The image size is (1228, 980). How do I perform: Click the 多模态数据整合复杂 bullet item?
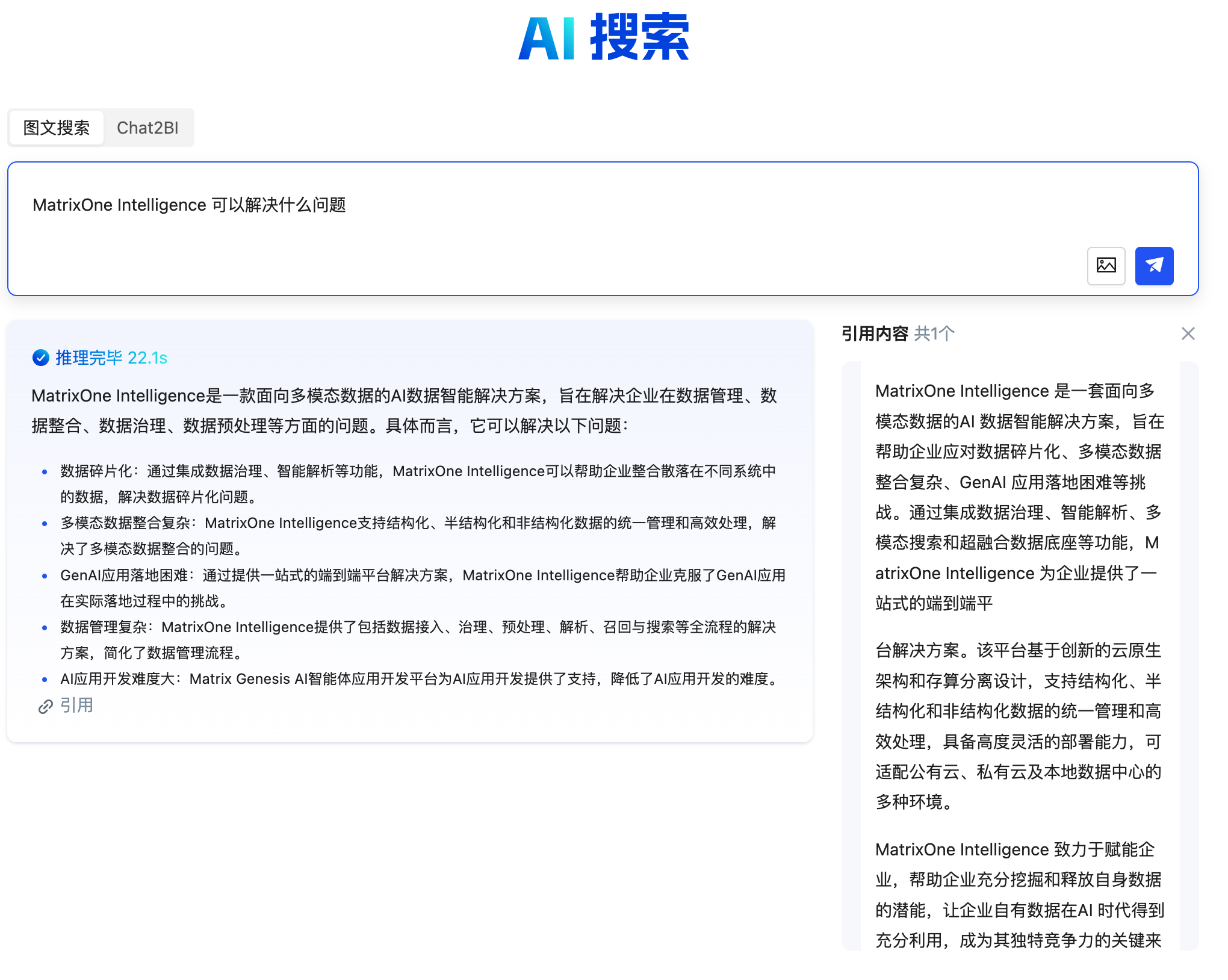pos(418,536)
